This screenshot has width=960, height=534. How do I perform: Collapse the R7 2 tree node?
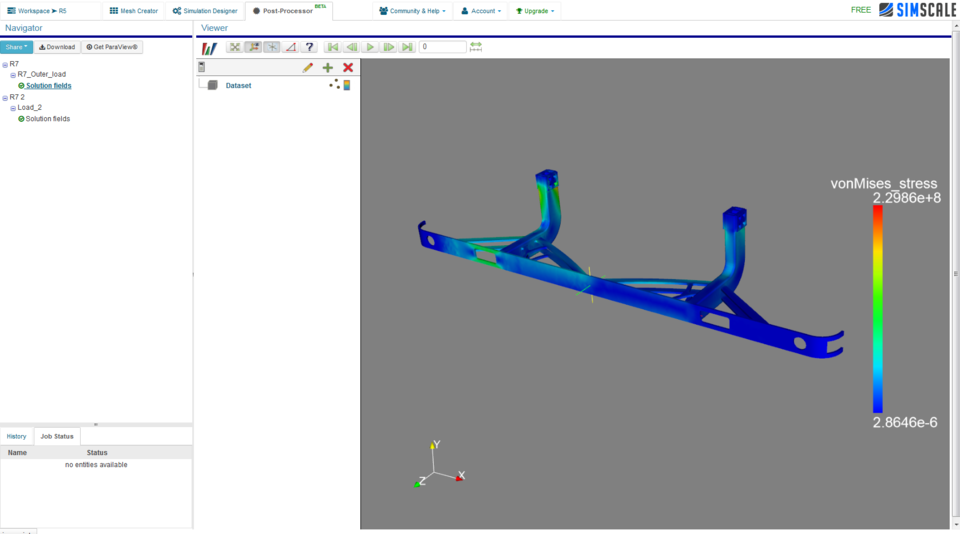5,97
